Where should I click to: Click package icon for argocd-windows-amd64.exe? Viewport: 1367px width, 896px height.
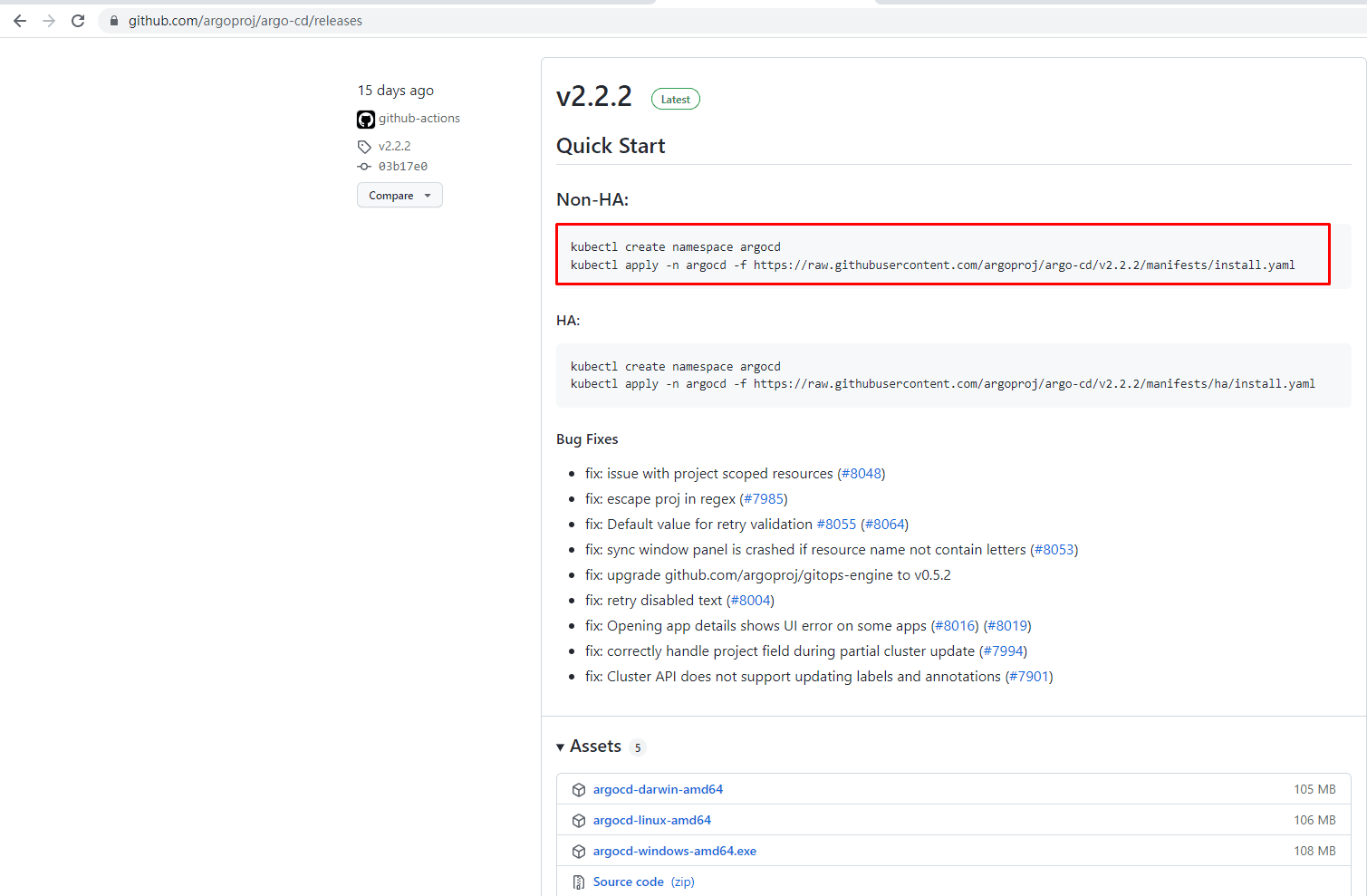coord(579,852)
